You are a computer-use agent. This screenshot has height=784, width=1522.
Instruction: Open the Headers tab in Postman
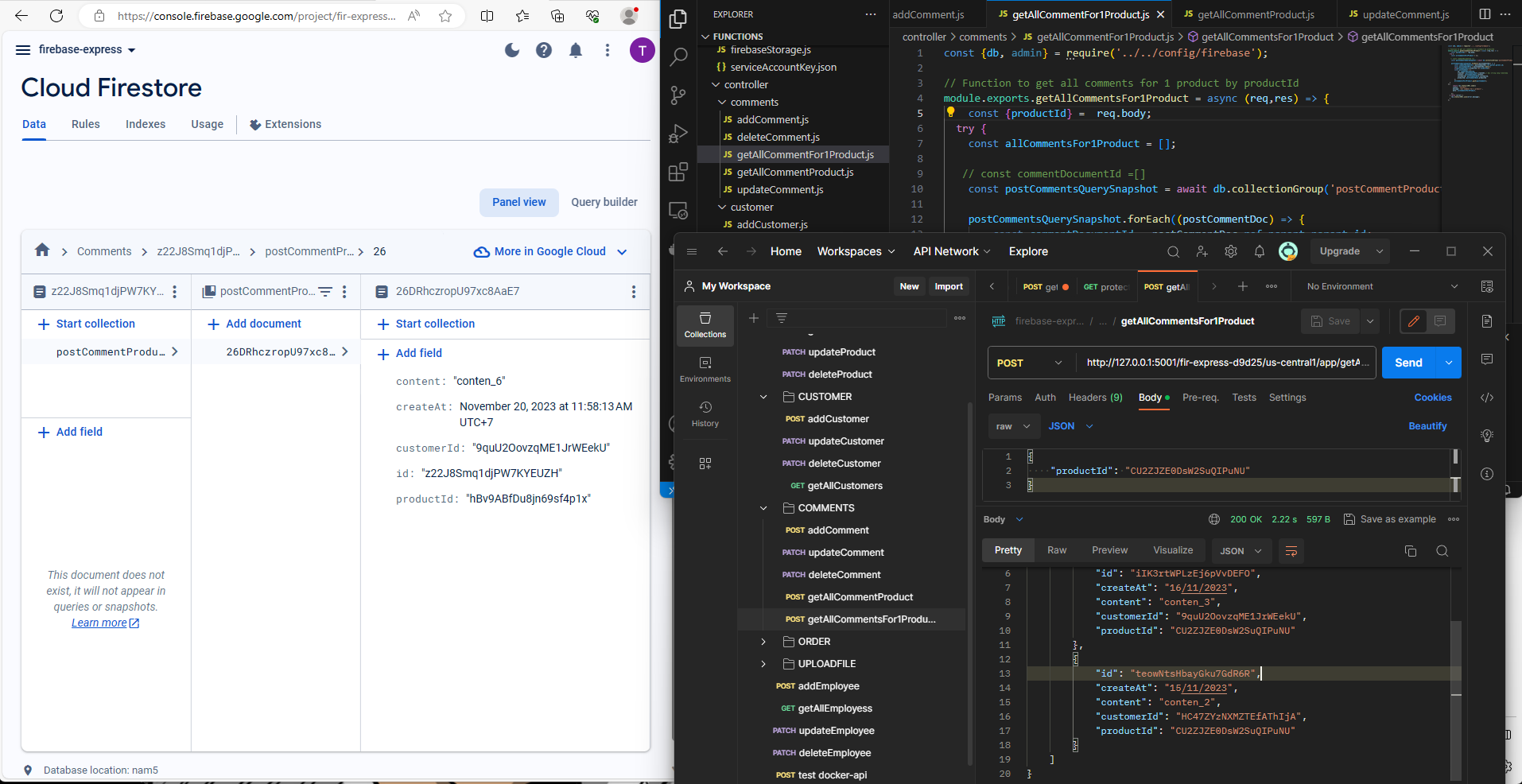[1095, 398]
